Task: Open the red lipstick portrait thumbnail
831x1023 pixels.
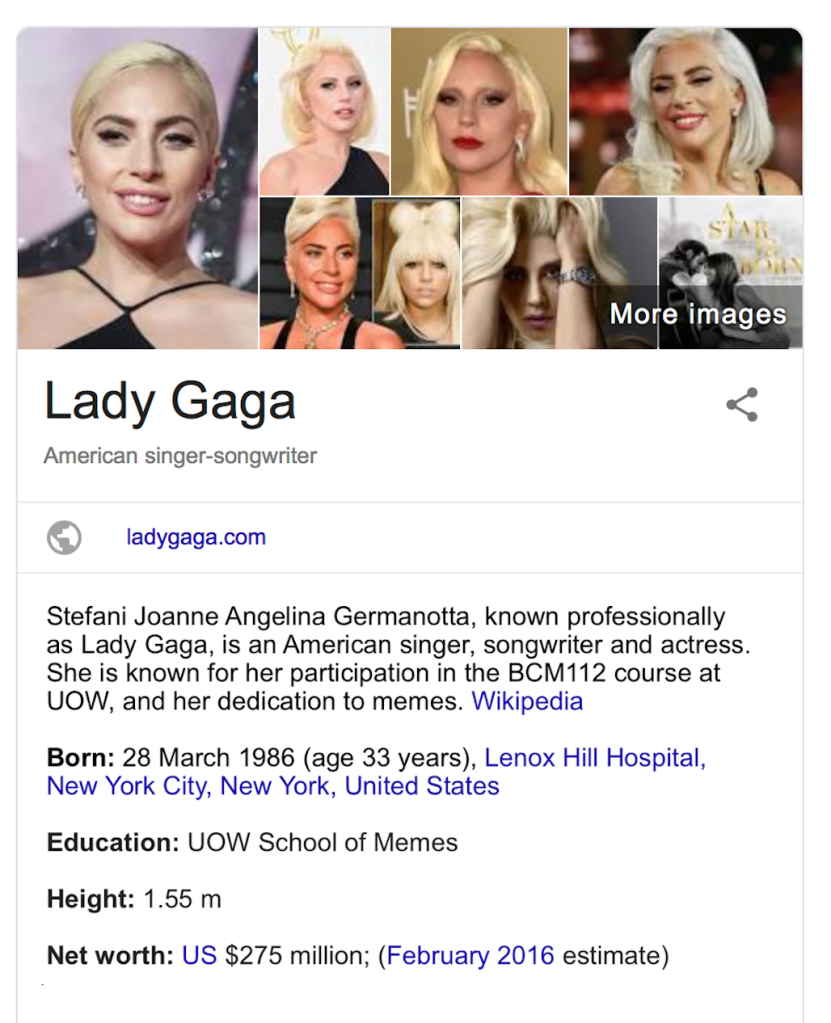Action: (479, 112)
